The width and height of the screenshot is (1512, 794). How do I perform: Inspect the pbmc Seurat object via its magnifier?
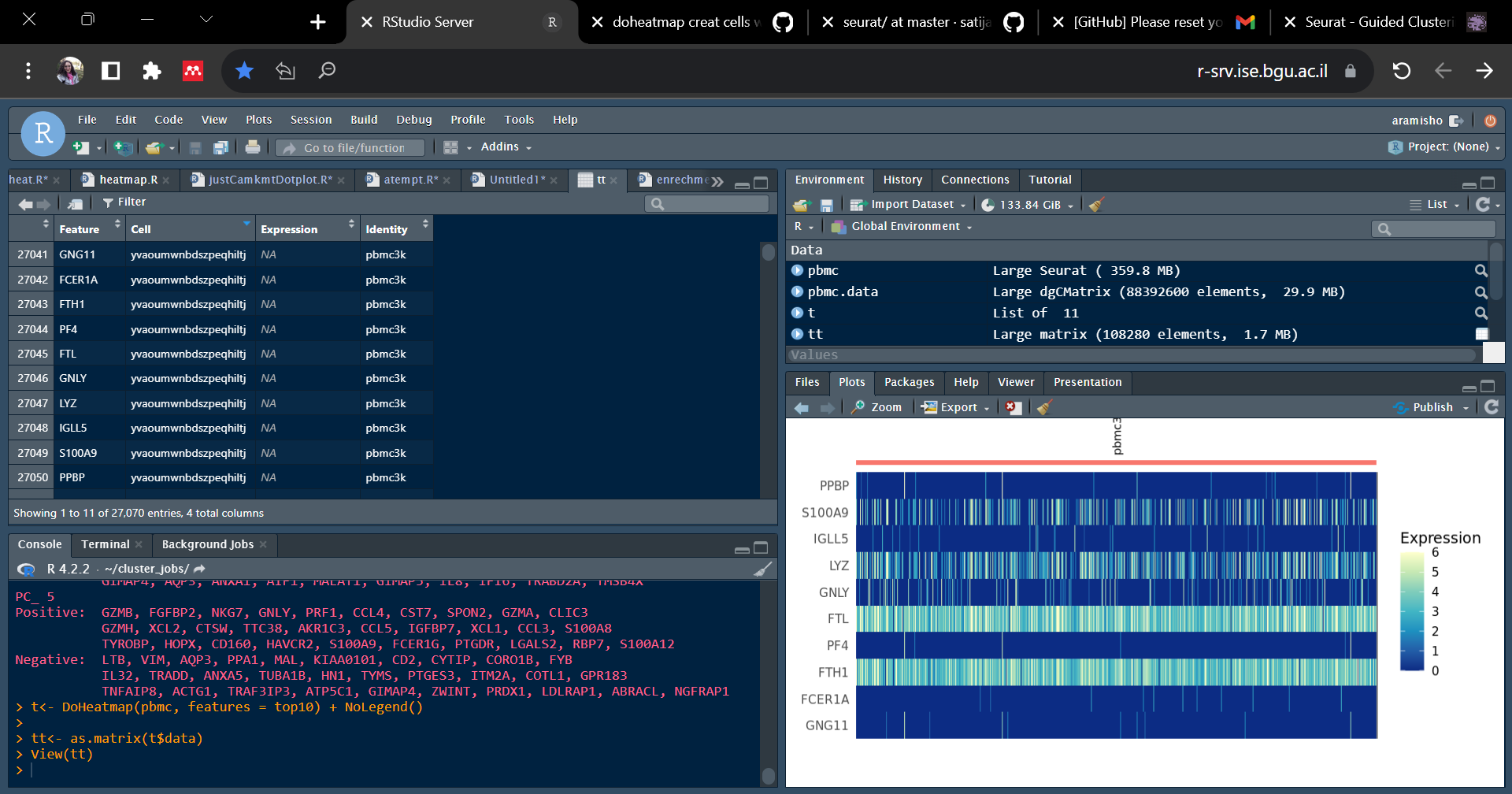click(x=1481, y=270)
